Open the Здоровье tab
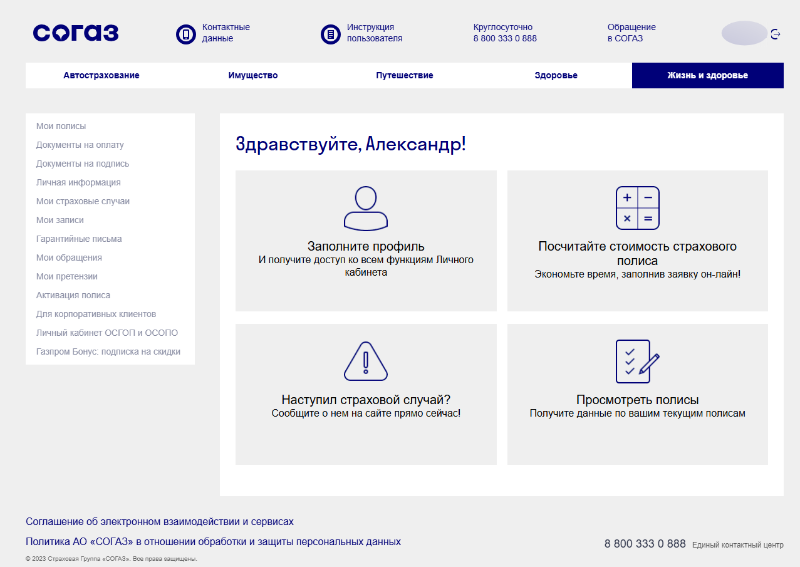The image size is (800, 567). point(556,76)
